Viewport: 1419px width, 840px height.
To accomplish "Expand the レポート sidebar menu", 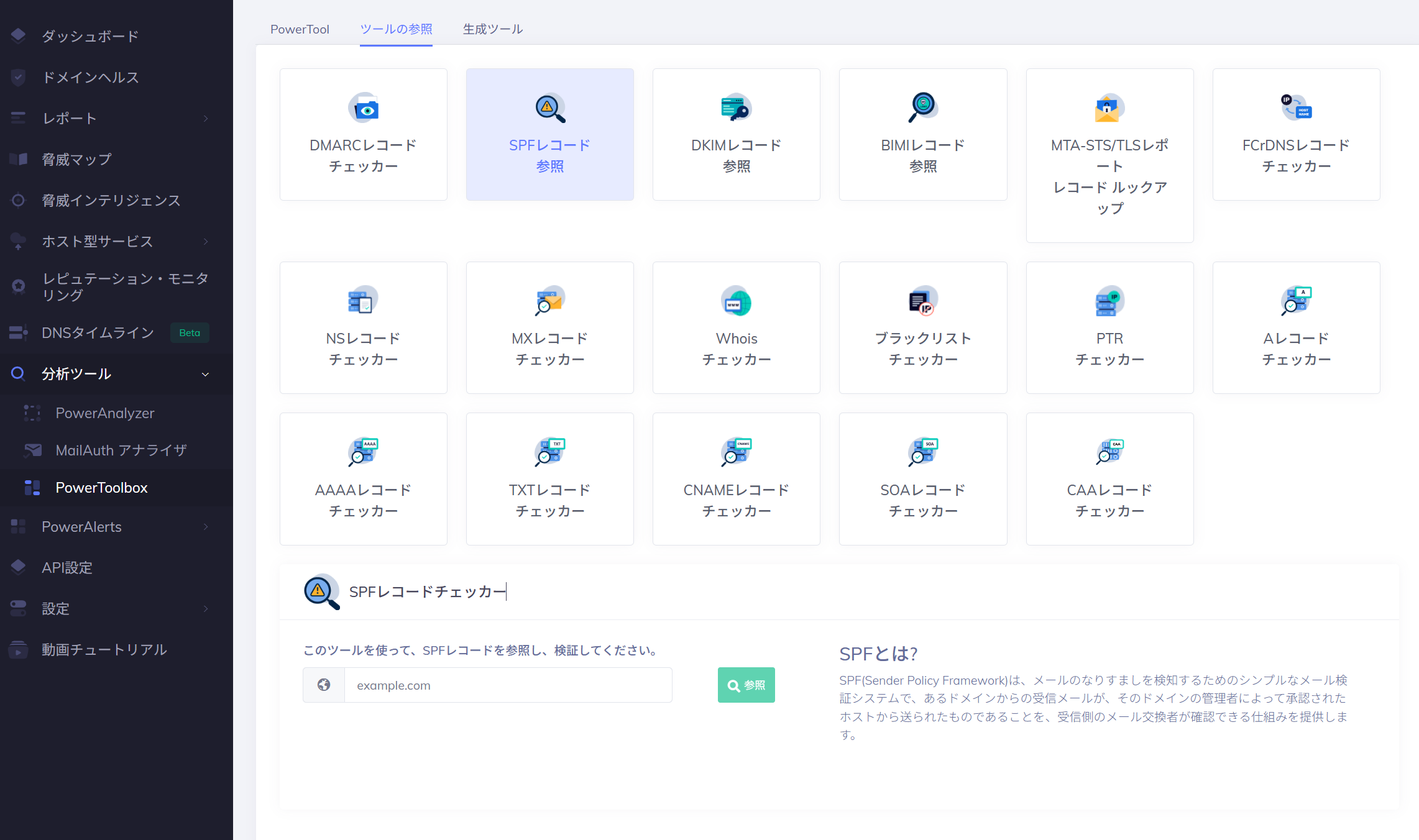I will point(206,118).
